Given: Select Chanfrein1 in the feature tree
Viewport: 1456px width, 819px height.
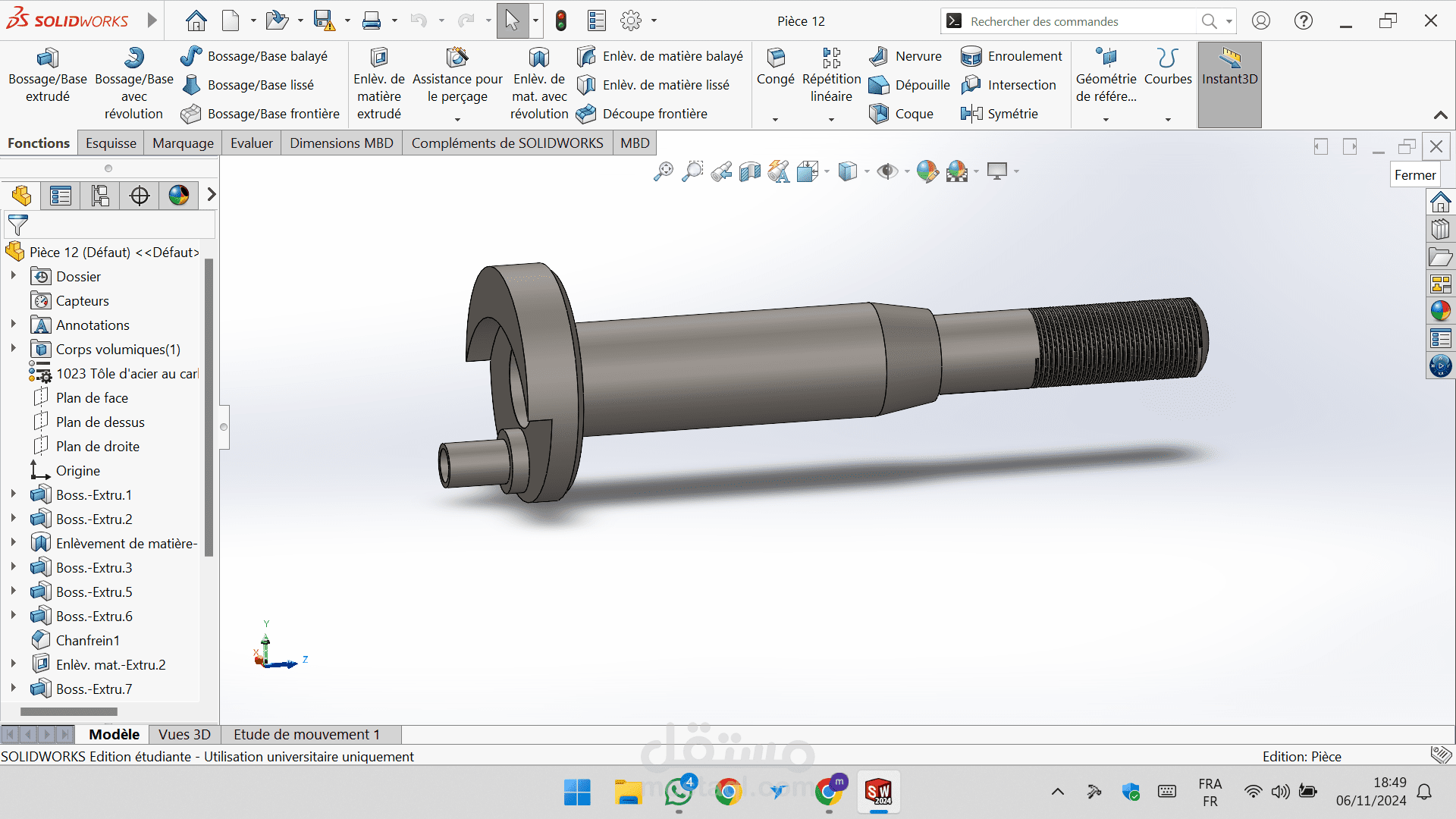Looking at the screenshot, I should [x=87, y=640].
